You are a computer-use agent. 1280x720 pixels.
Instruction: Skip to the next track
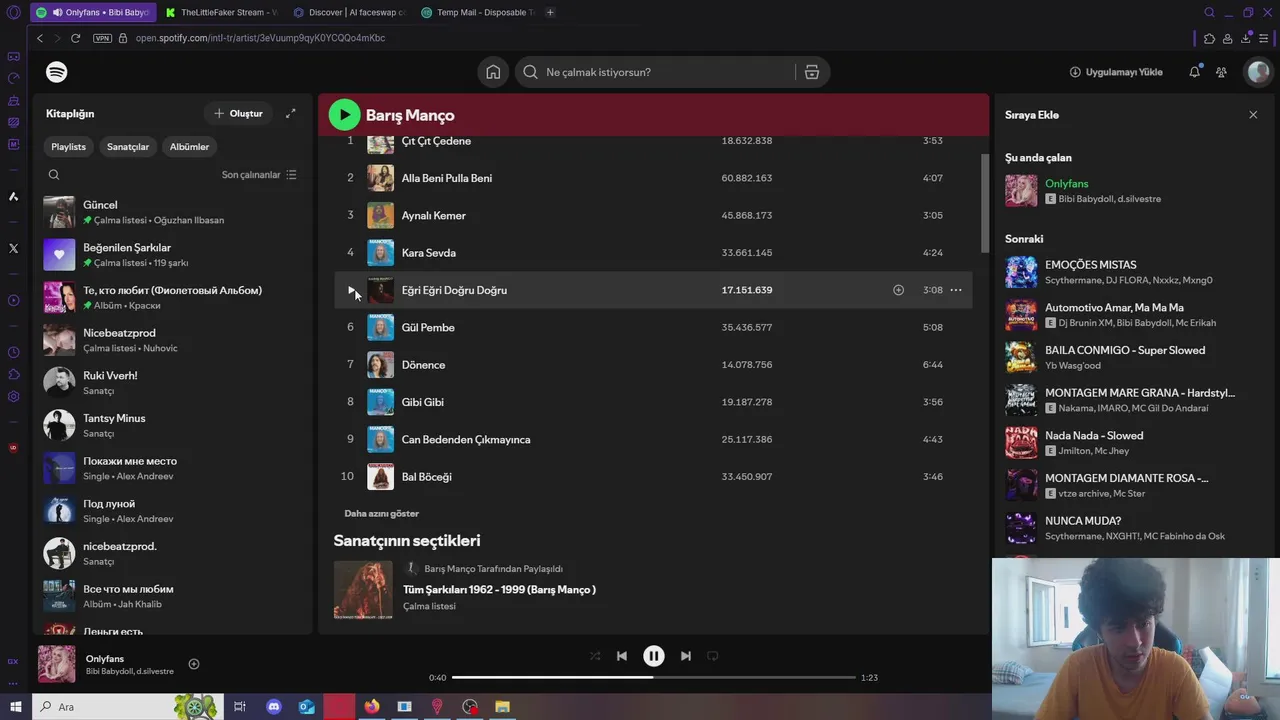[685, 656]
